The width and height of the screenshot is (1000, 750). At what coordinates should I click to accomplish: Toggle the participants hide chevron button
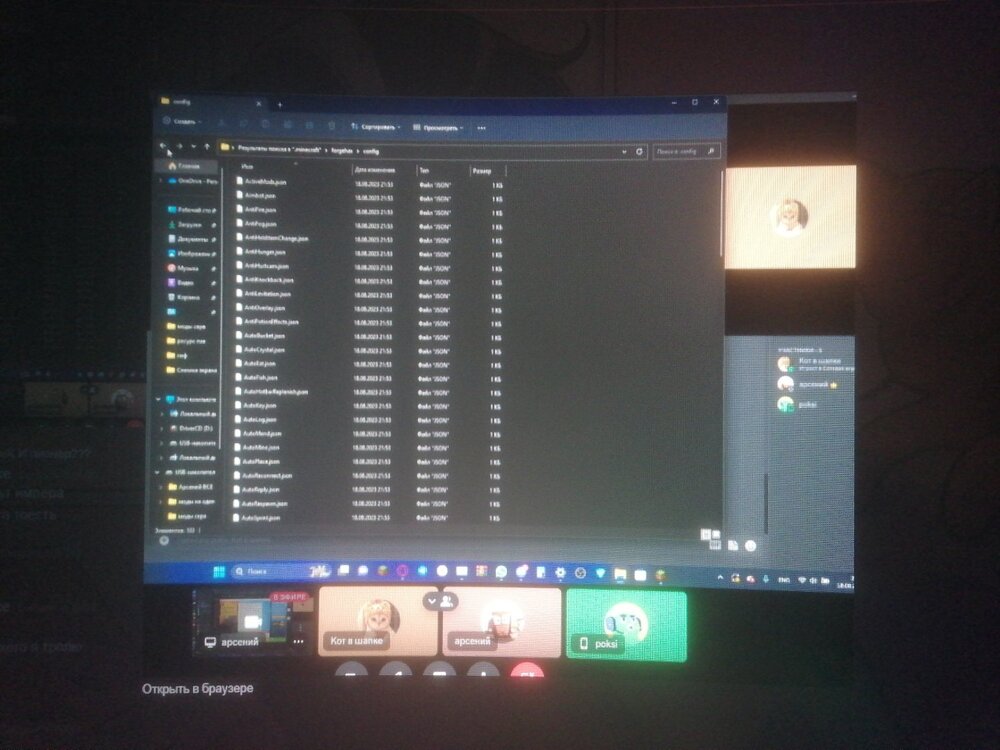click(439, 601)
